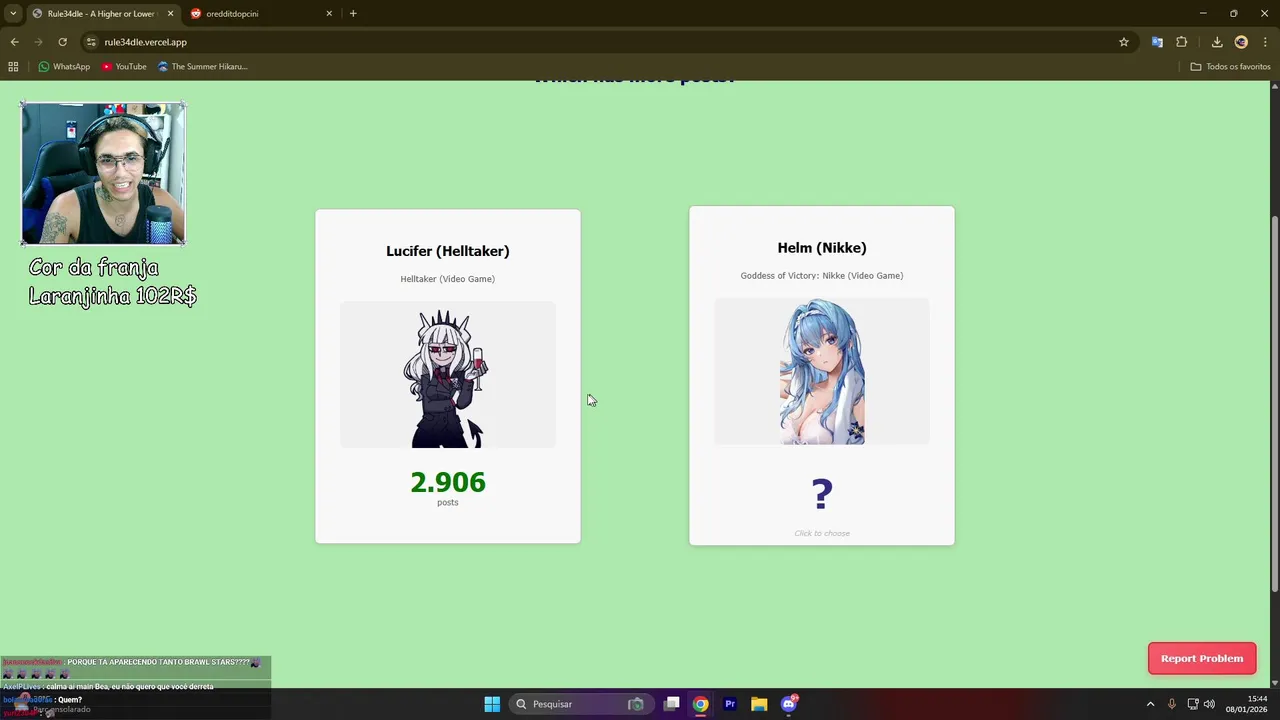Viewport: 1280px width, 720px height.
Task: Close the oredditdopcini tab
Action: [329, 14]
